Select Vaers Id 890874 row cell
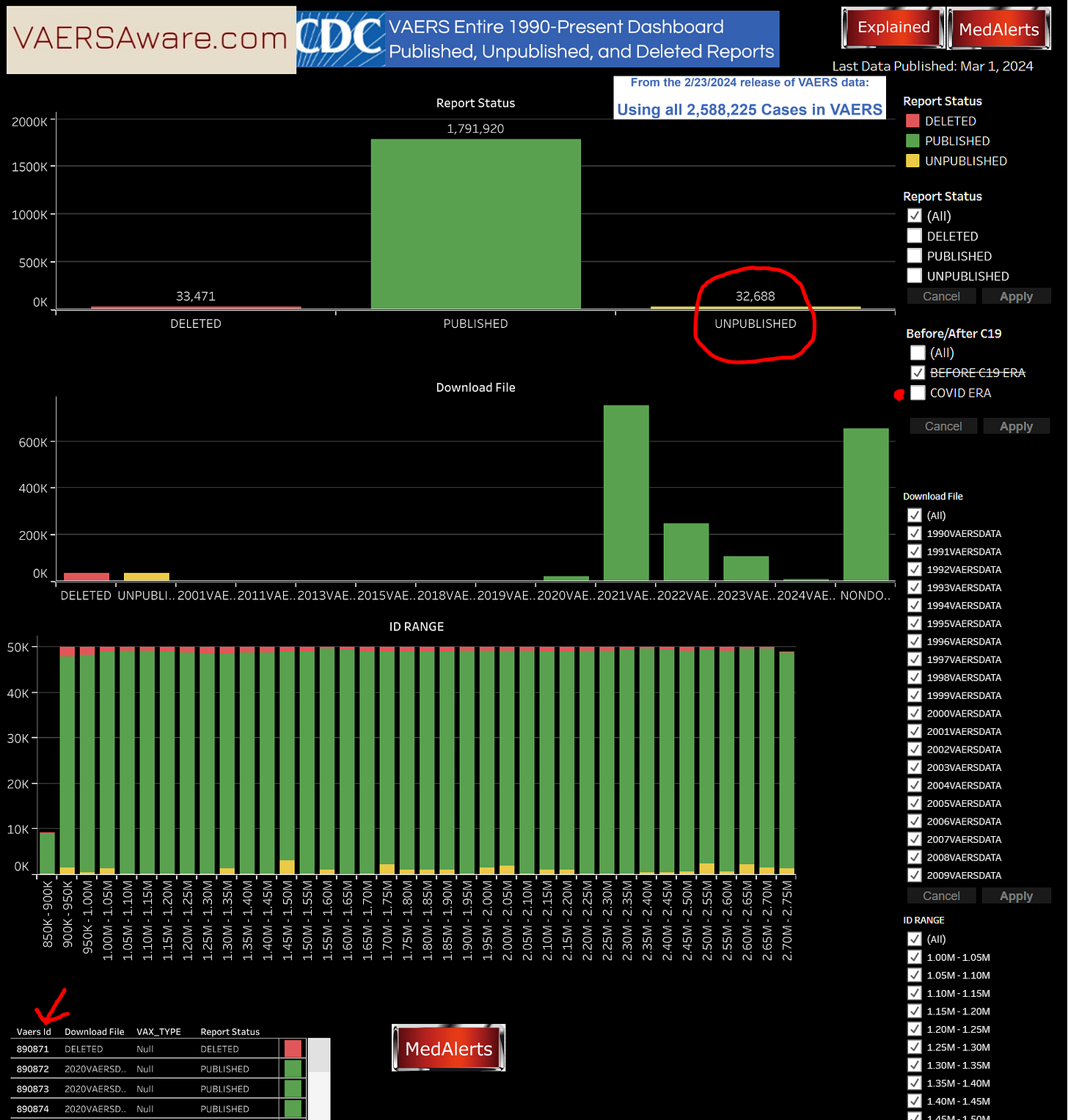The height and width of the screenshot is (1120, 1068). coord(33,1108)
